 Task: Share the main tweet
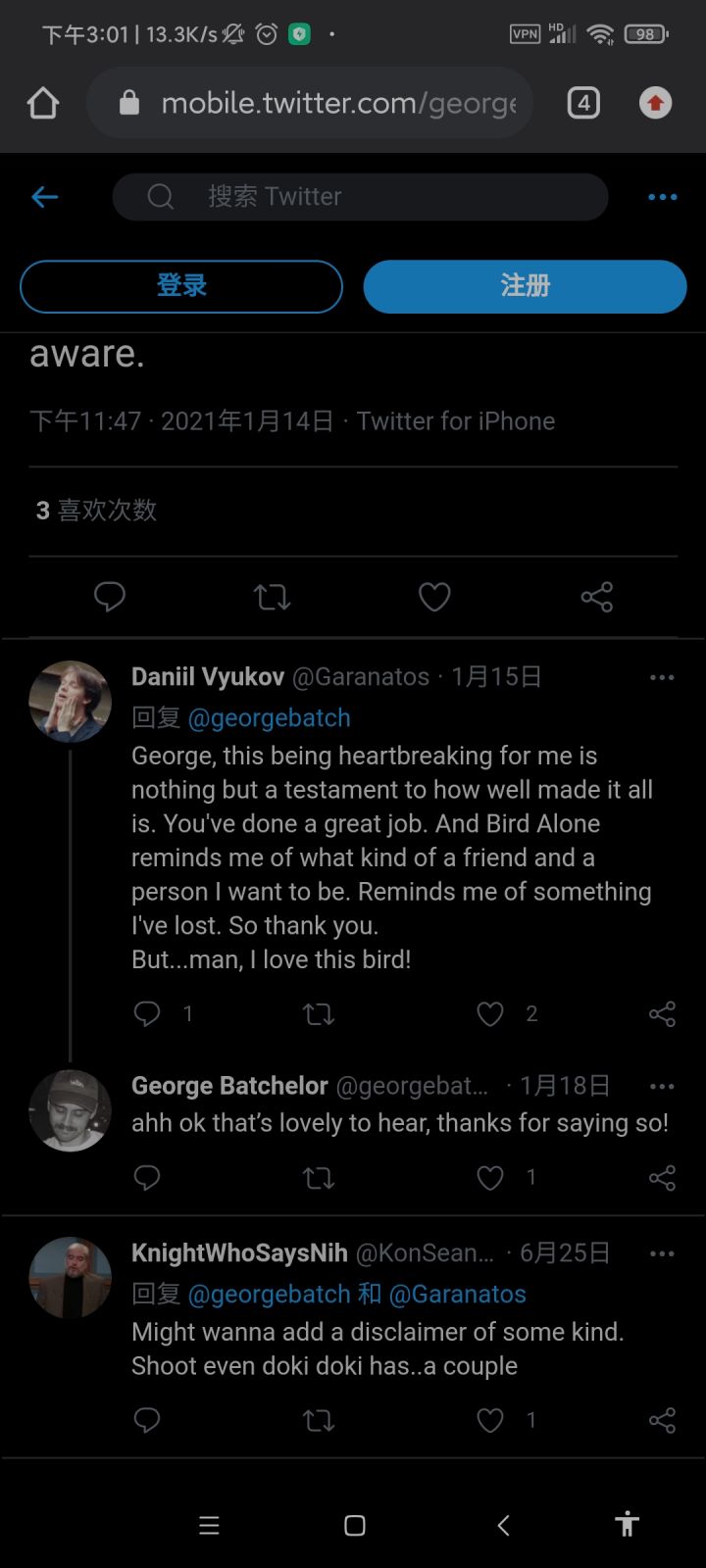pyautogui.click(x=596, y=597)
